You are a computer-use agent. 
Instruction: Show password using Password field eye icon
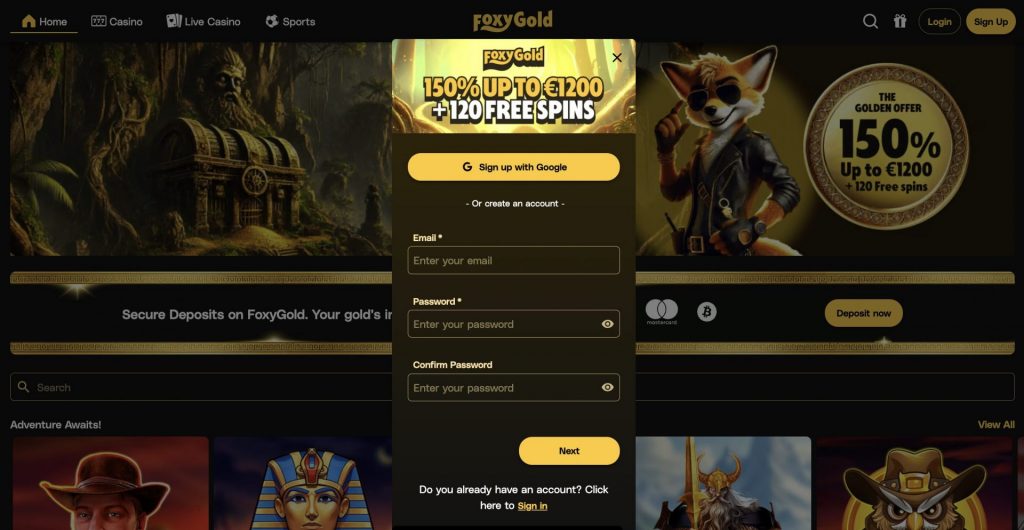pos(607,324)
